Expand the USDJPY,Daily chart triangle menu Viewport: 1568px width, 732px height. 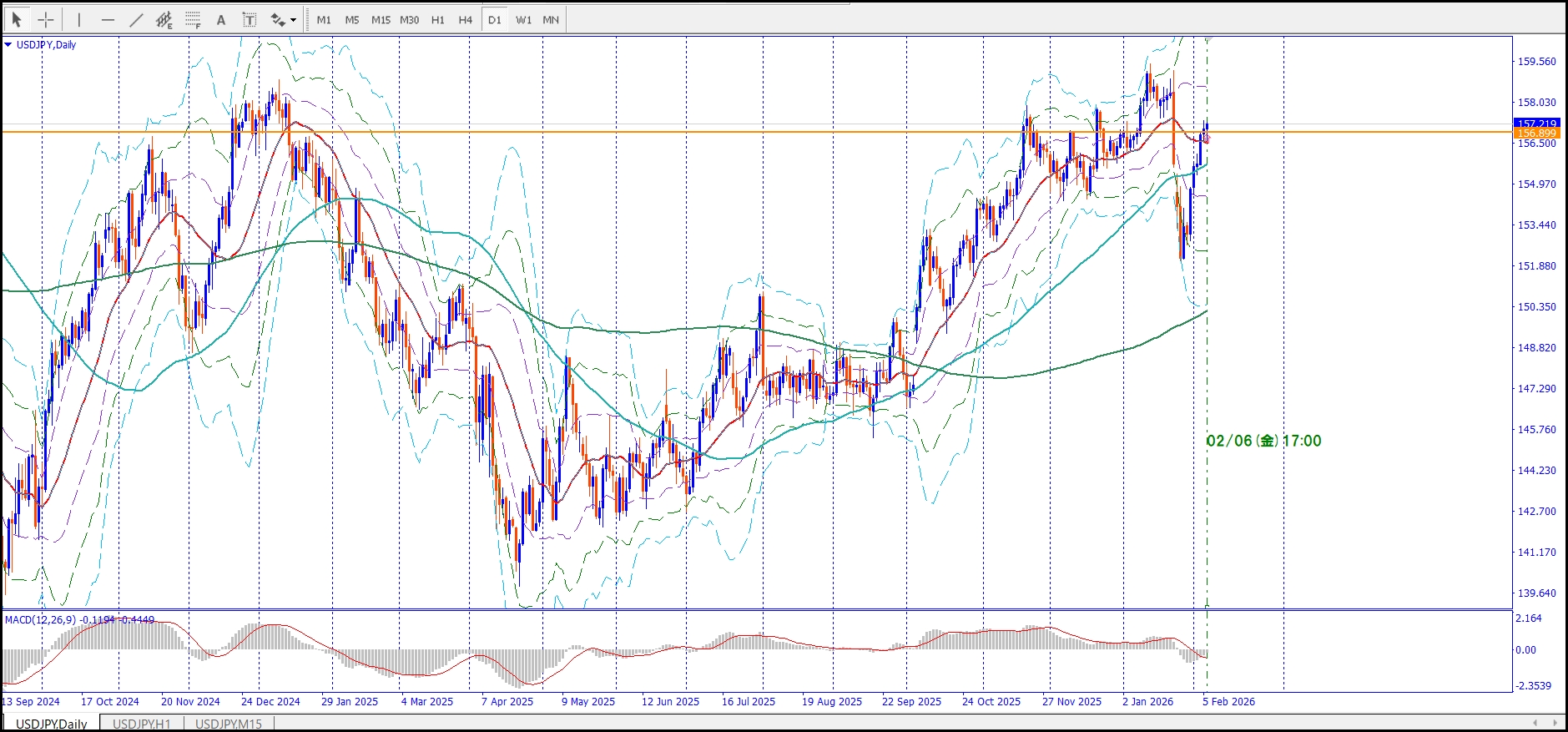(8, 45)
